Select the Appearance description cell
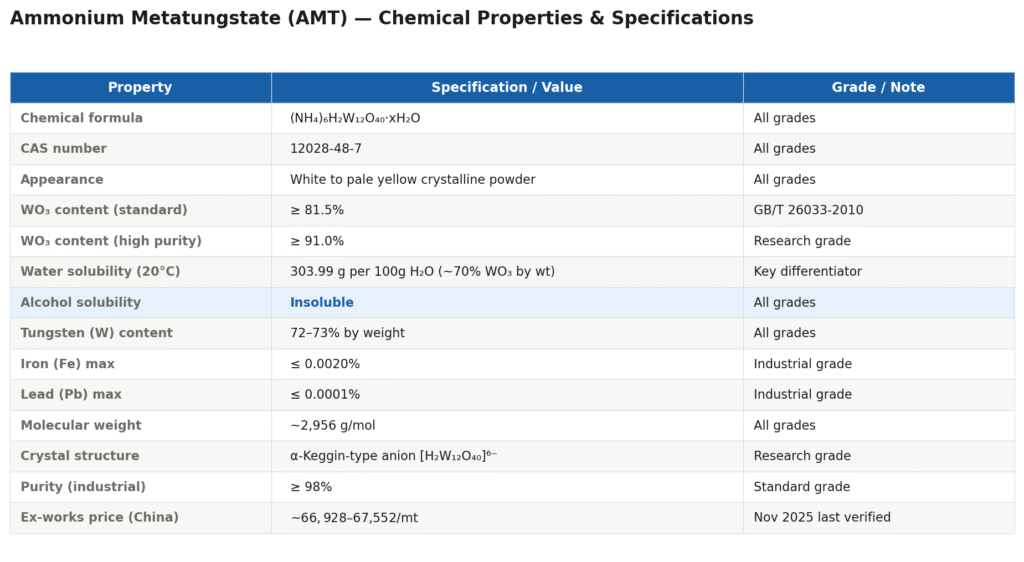Image resolution: width=1024 pixels, height=562 pixels. [x=412, y=180]
